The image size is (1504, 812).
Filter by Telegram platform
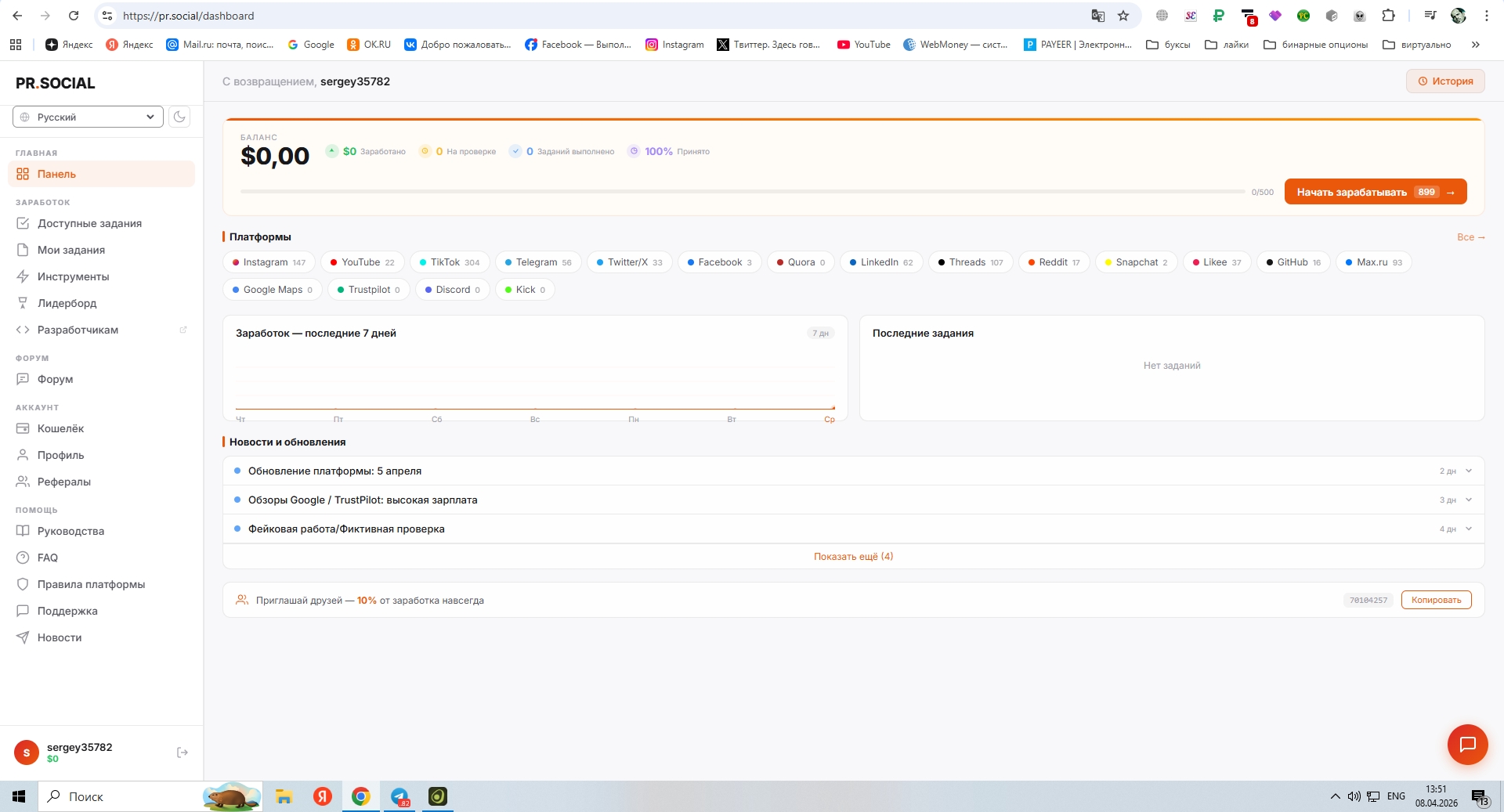538,262
